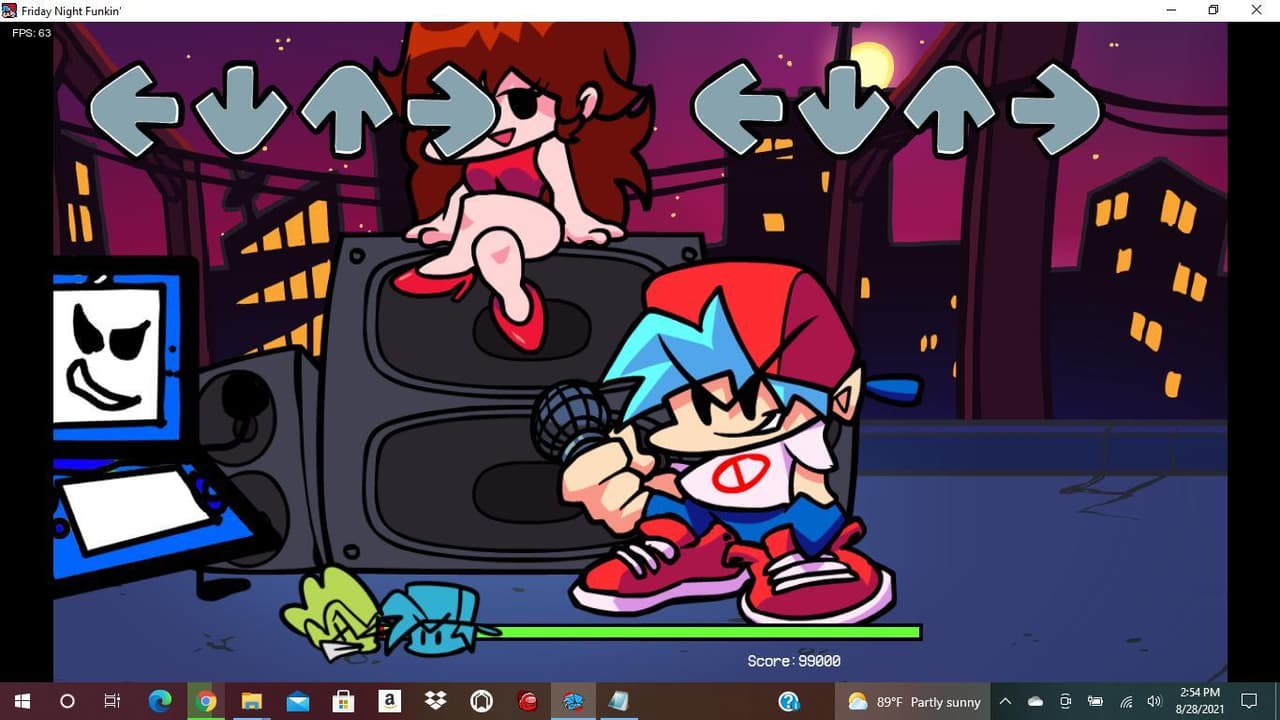Open the clock showing 2:54 PM
1280x720 pixels.
[x=1199, y=701]
